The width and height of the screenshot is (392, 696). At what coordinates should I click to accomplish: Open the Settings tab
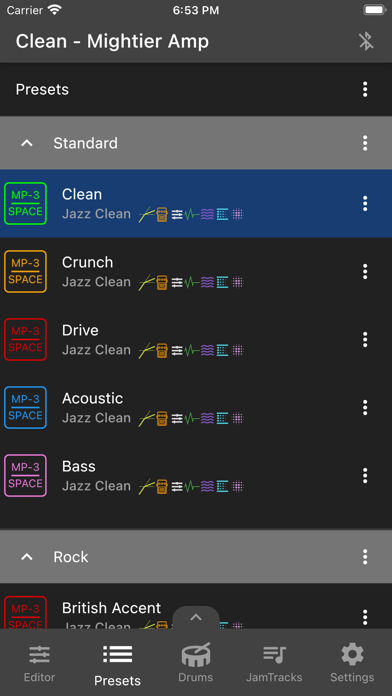[352, 664]
